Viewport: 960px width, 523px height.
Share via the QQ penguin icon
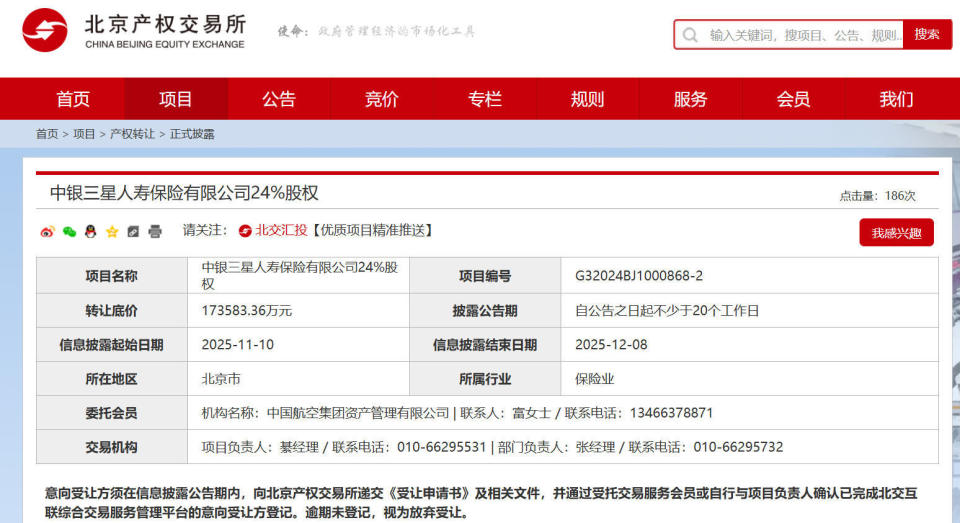pyautogui.click(x=91, y=231)
